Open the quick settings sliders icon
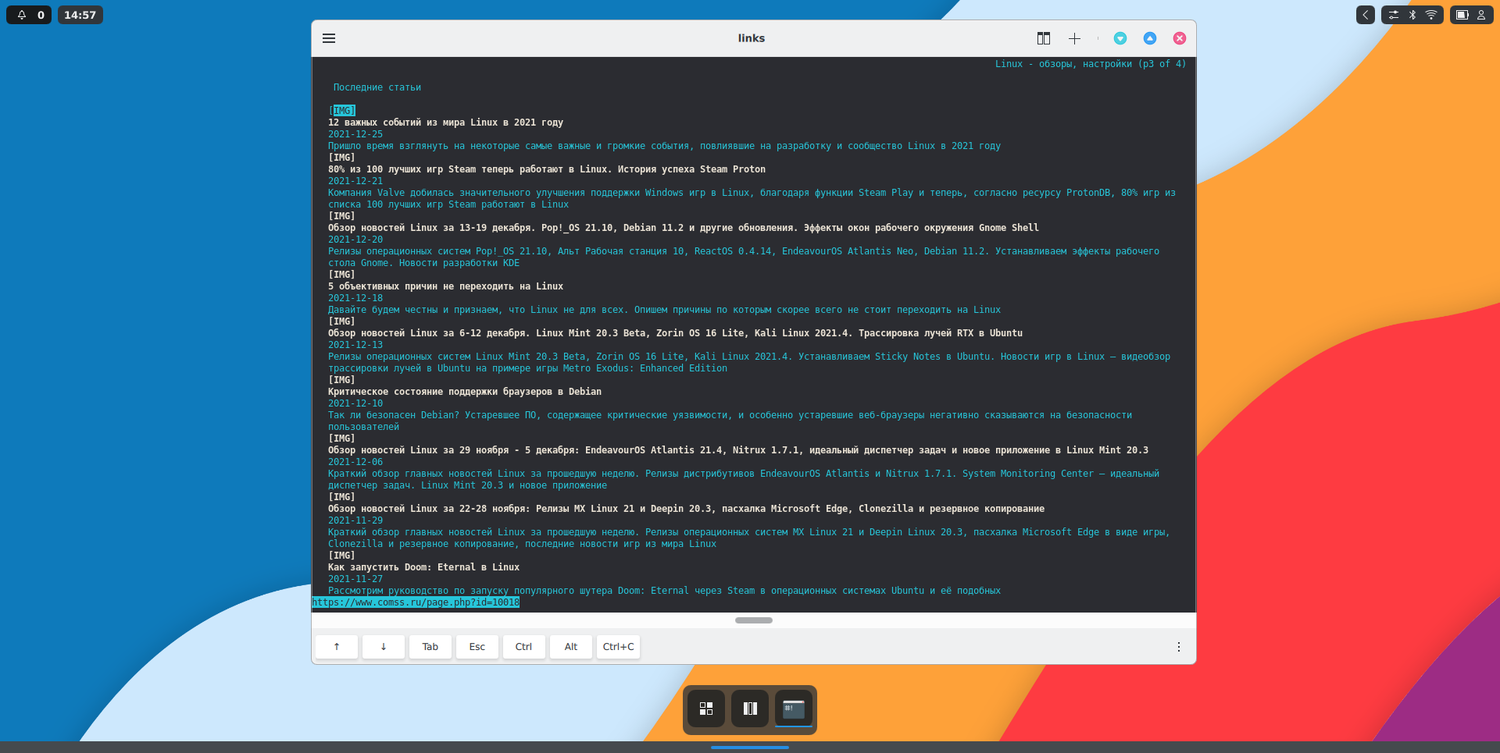 [x=1393, y=15]
